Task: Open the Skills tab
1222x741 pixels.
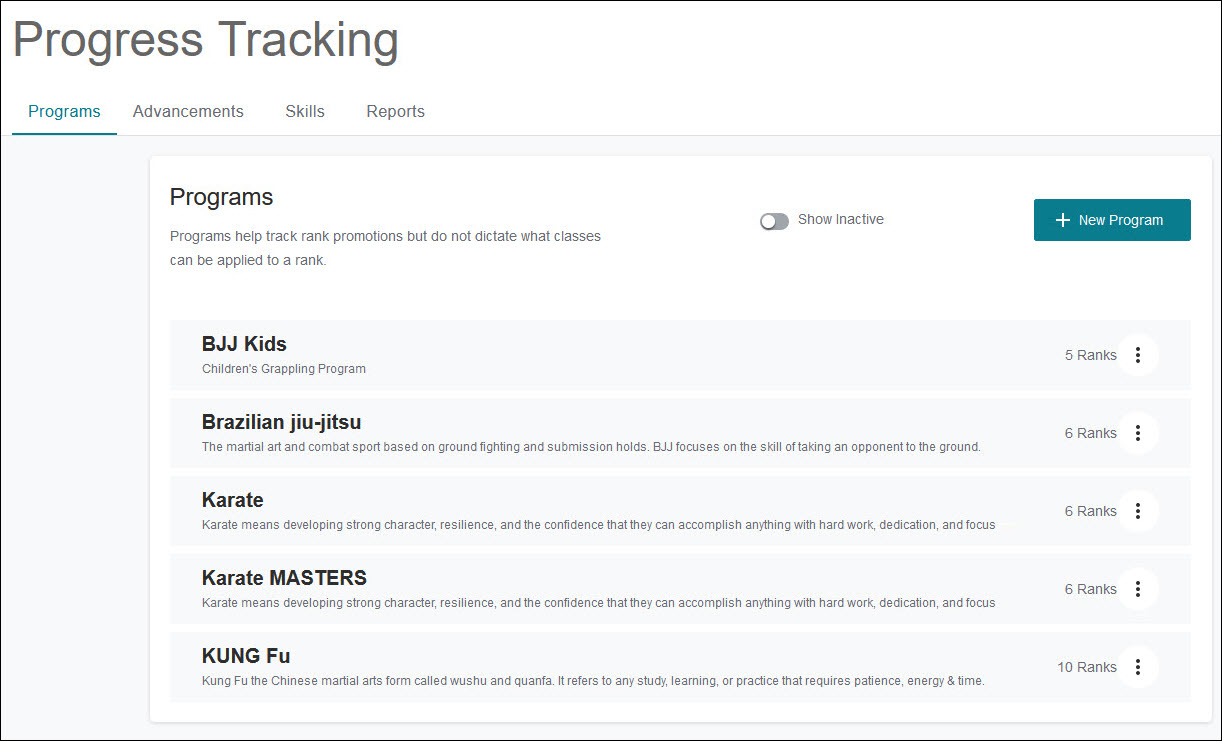Action: click(x=305, y=112)
